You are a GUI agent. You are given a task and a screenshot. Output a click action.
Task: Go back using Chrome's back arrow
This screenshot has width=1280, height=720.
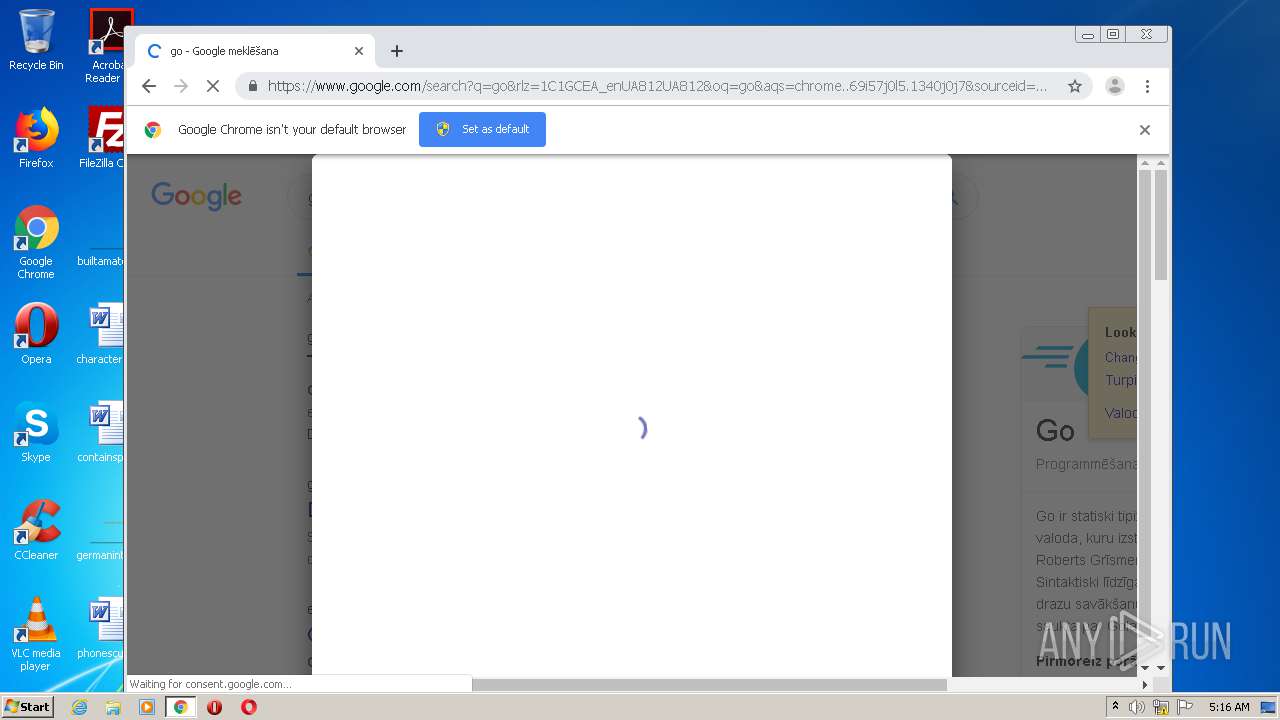pyautogui.click(x=149, y=86)
